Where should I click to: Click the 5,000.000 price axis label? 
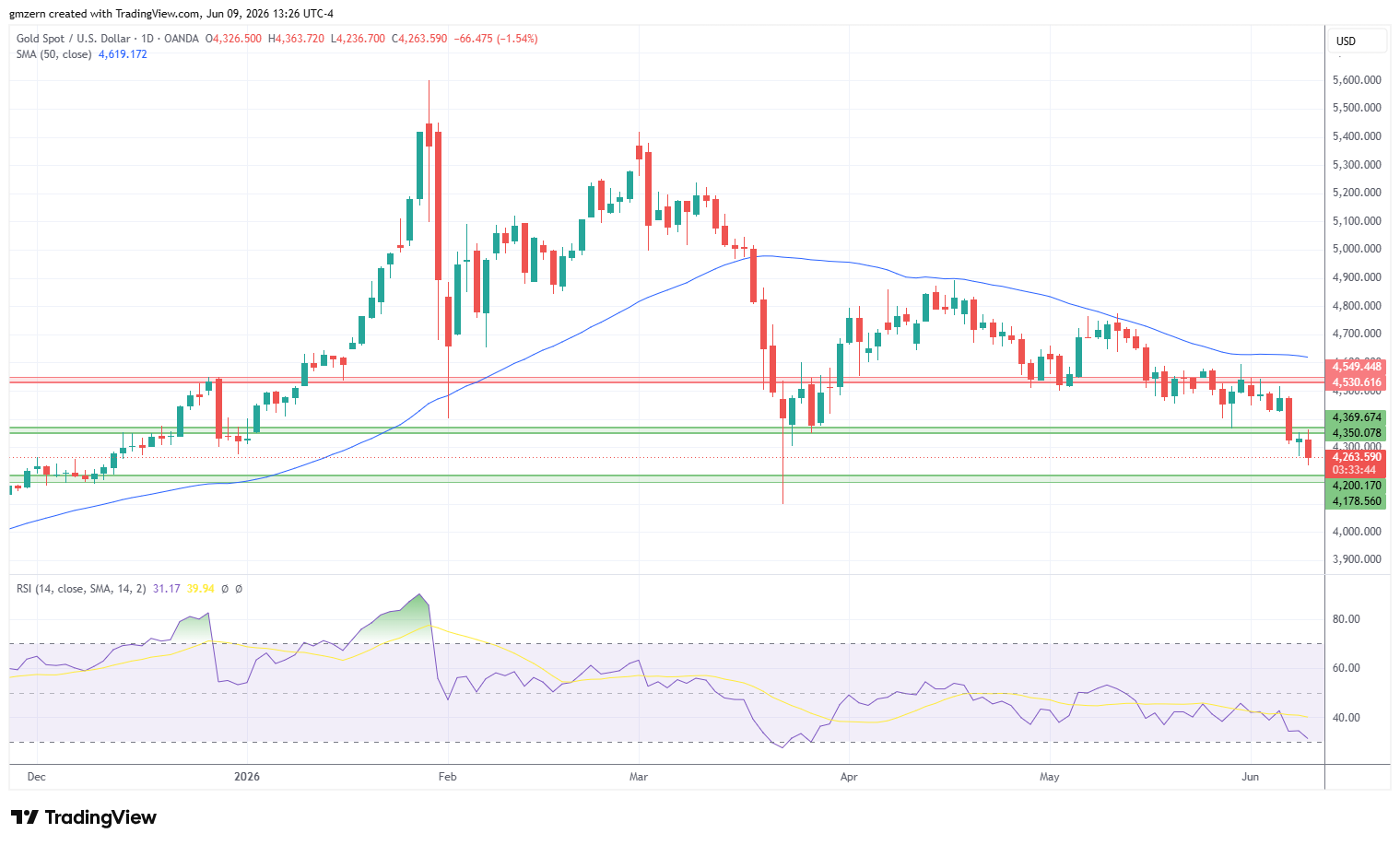(x=1357, y=249)
